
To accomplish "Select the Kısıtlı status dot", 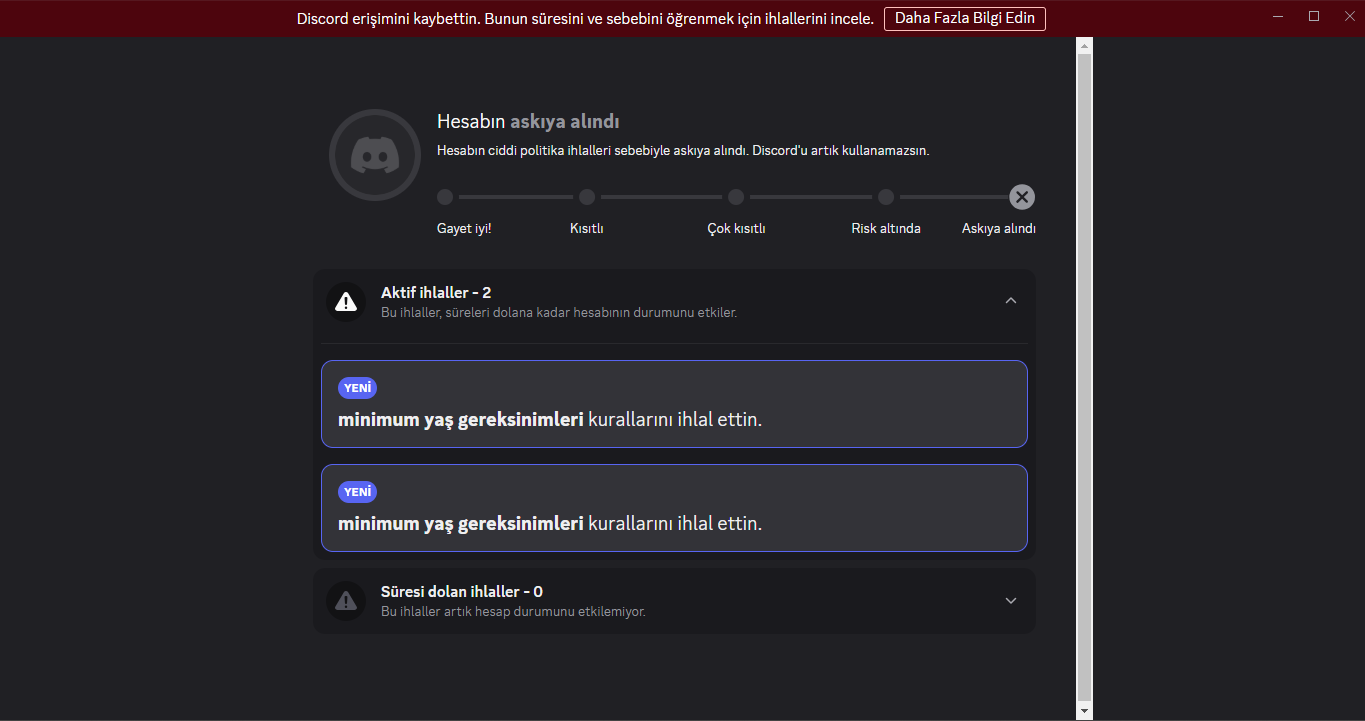I will tap(587, 197).
